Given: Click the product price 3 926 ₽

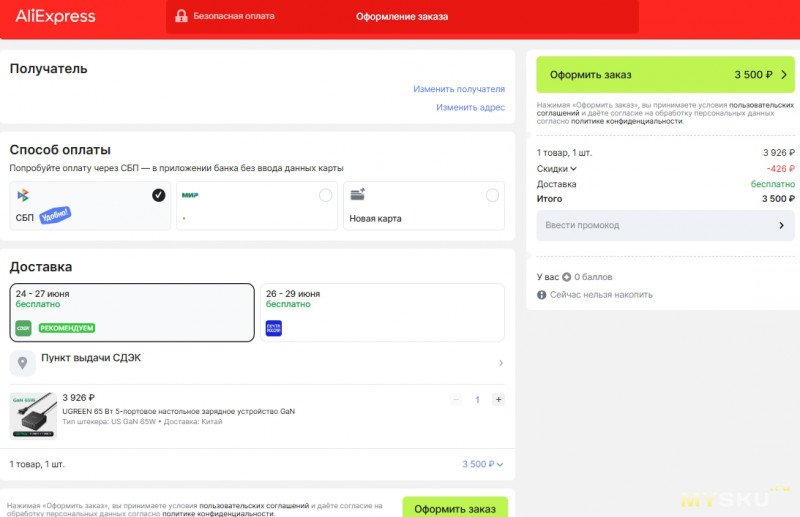Looking at the screenshot, I should (x=79, y=398).
